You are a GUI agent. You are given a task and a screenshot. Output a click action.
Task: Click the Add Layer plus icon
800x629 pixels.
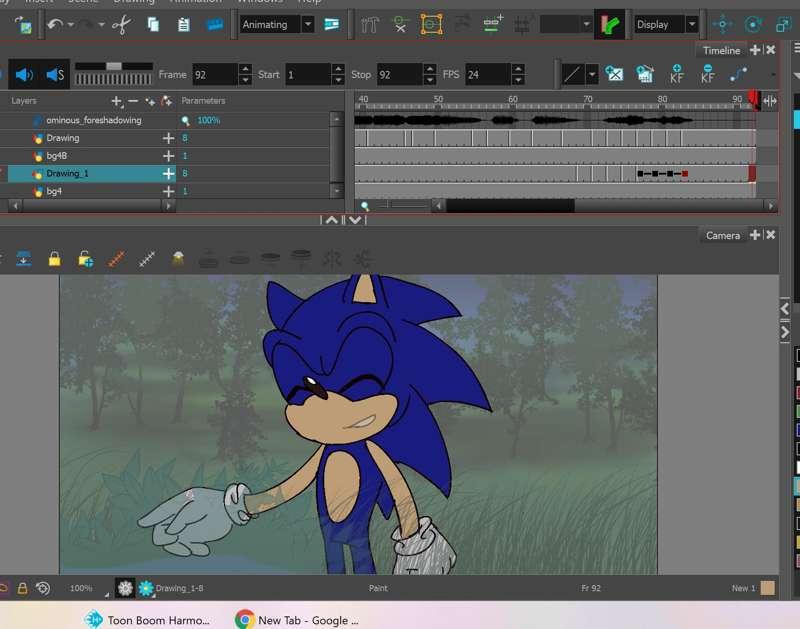pyautogui.click(x=117, y=102)
